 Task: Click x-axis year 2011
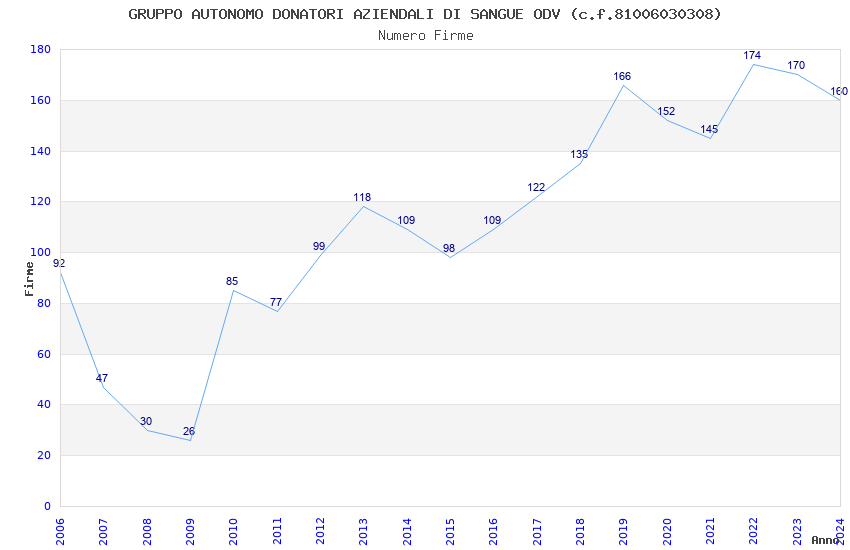[x=276, y=532]
